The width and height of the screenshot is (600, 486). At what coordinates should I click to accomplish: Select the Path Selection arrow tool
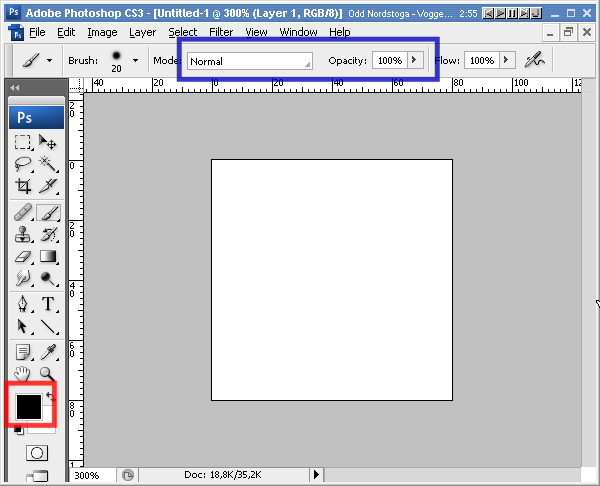pos(23,326)
